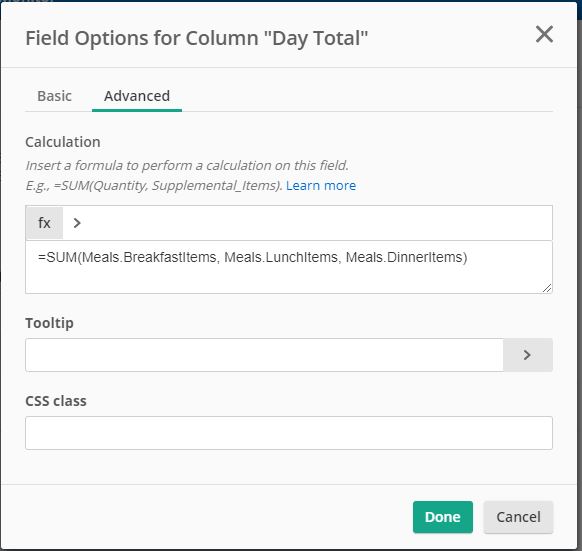
Task: Click empty area of fx toolbar row
Action: click(315, 223)
